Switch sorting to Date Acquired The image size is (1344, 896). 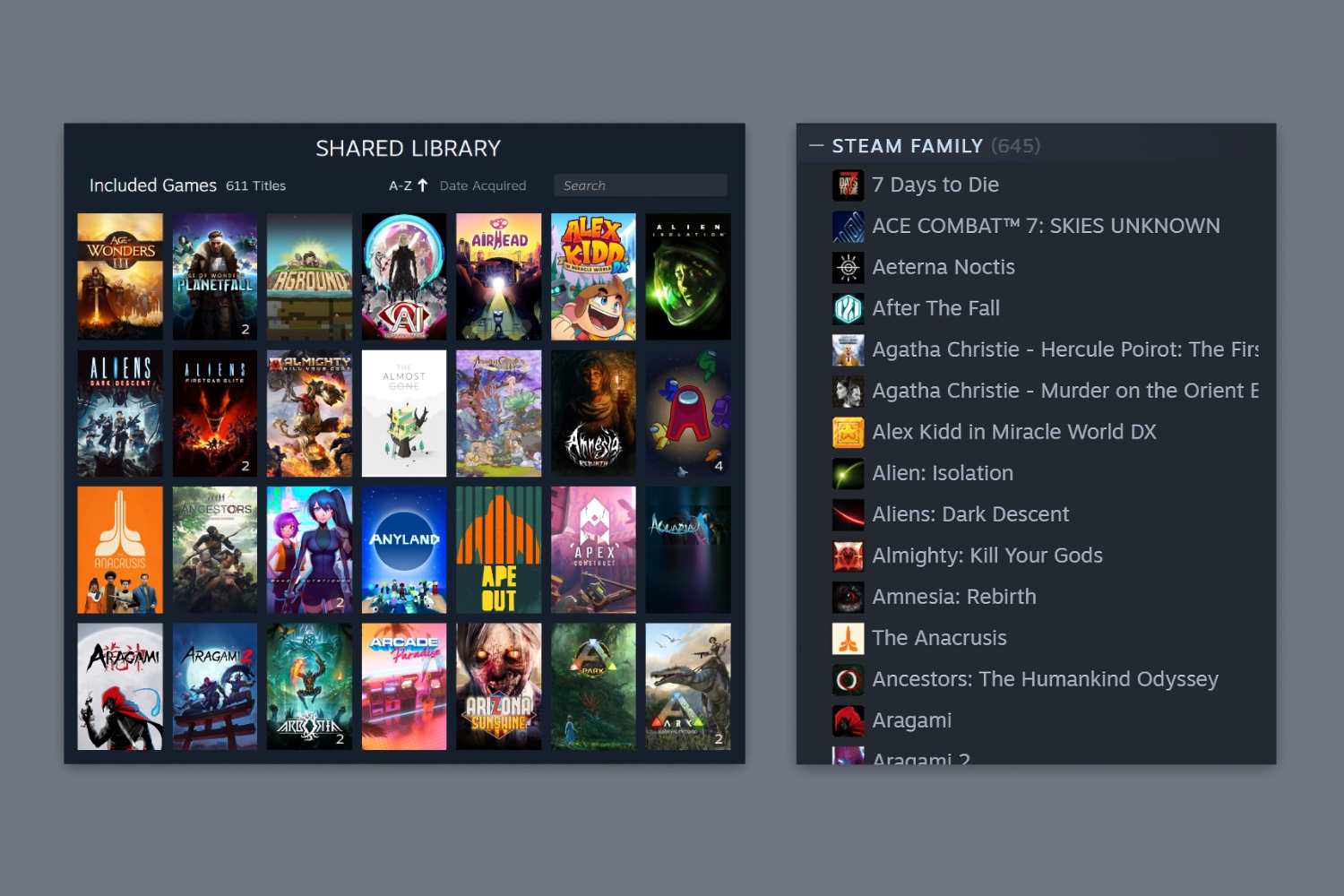[483, 185]
